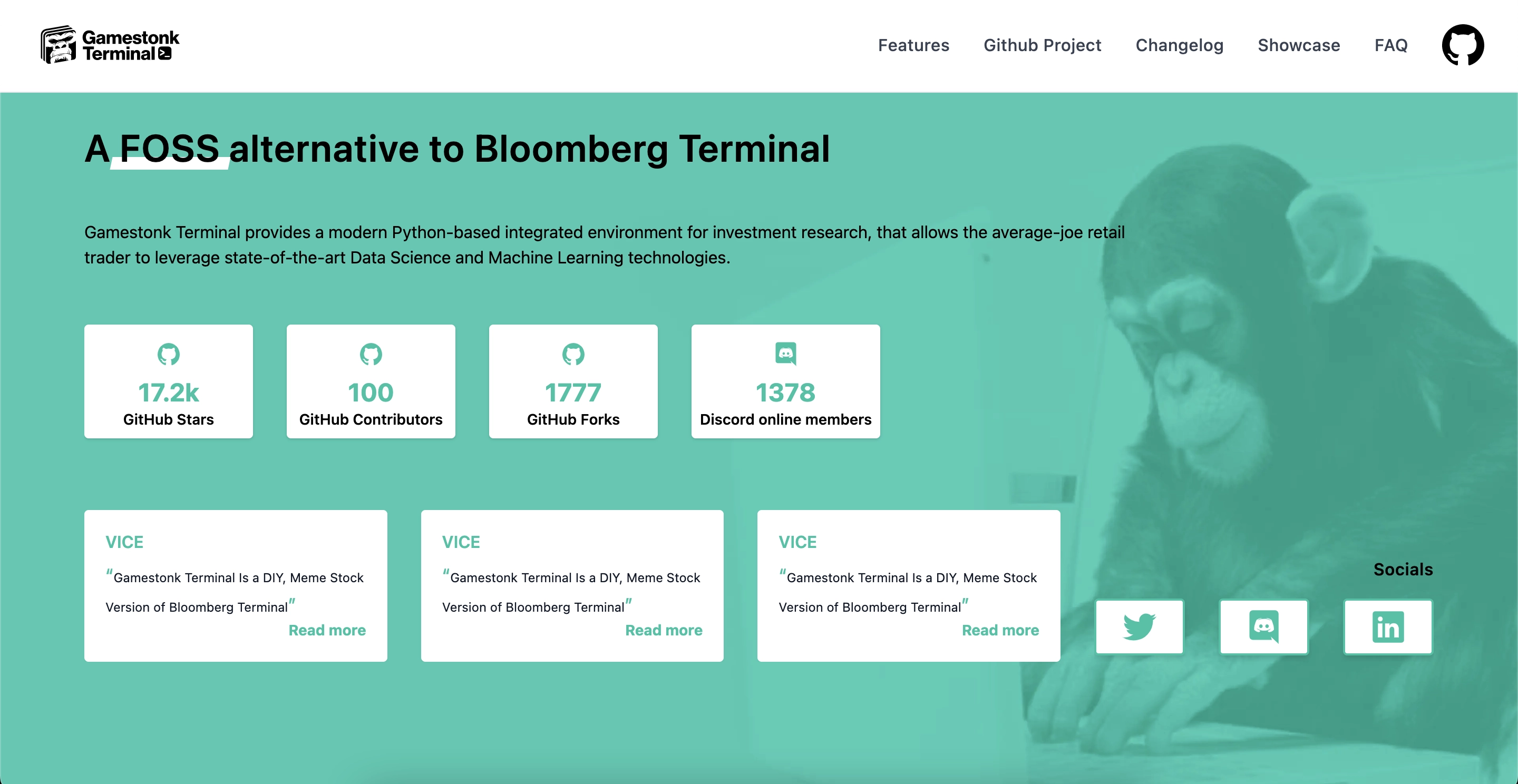Click the FOSS word in the headline

click(170, 149)
